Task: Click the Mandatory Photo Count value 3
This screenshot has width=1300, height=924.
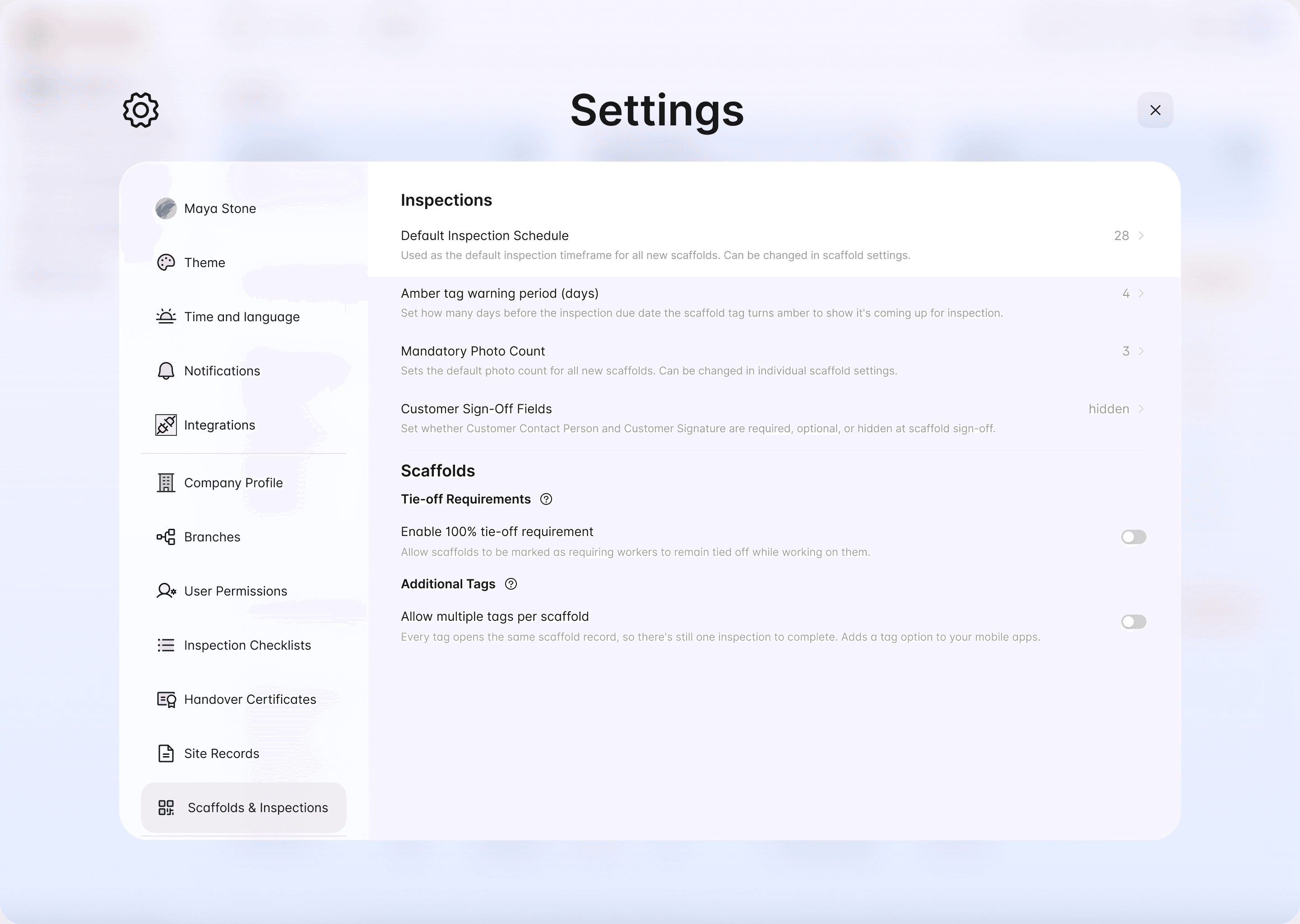Action: click(1126, 351)
